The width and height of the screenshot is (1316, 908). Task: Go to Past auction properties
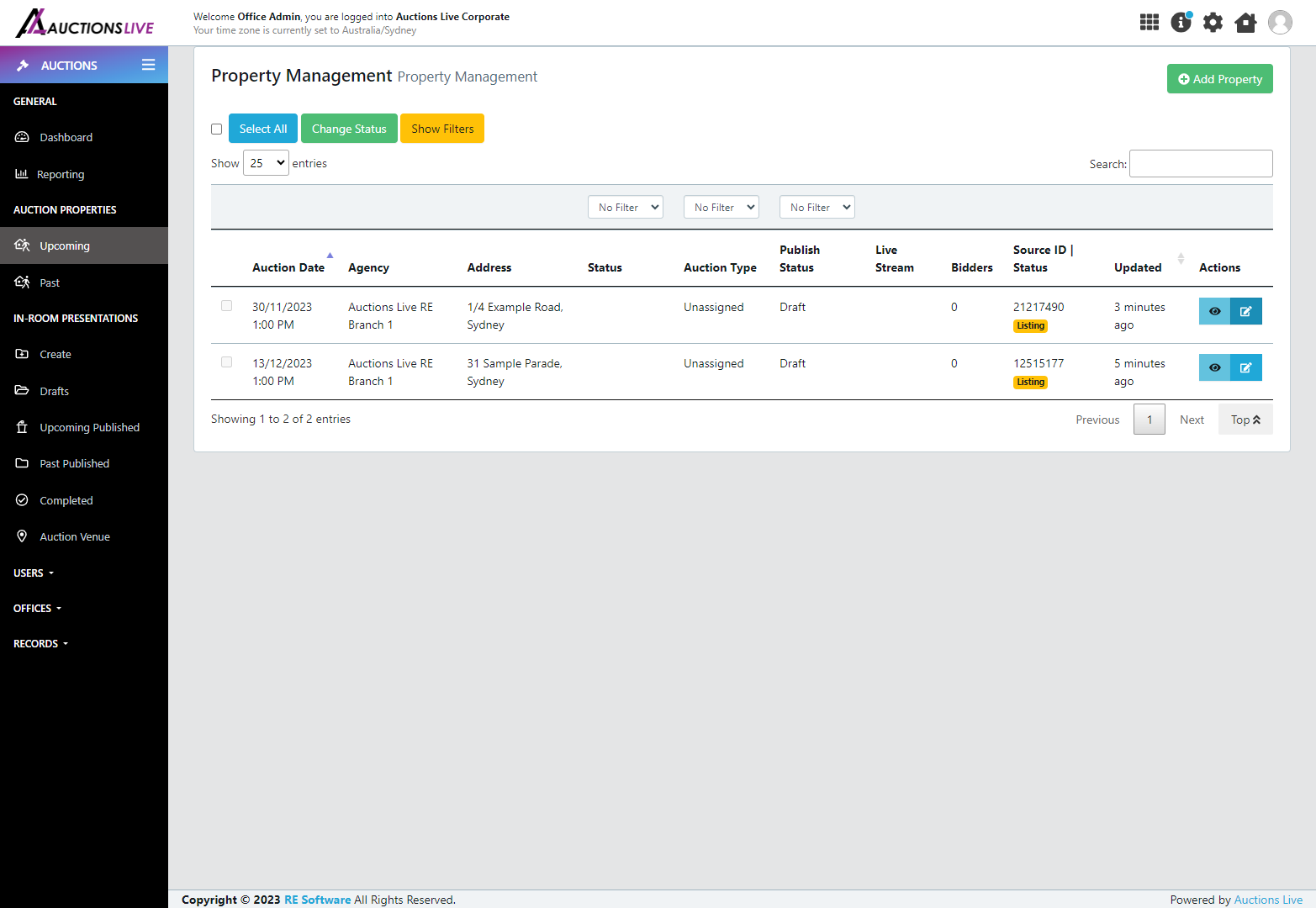[x=50, y=282]
